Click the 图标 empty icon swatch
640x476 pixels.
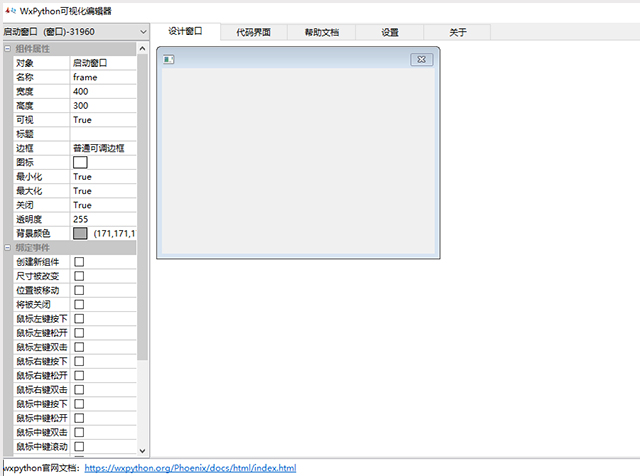(80, 162)
